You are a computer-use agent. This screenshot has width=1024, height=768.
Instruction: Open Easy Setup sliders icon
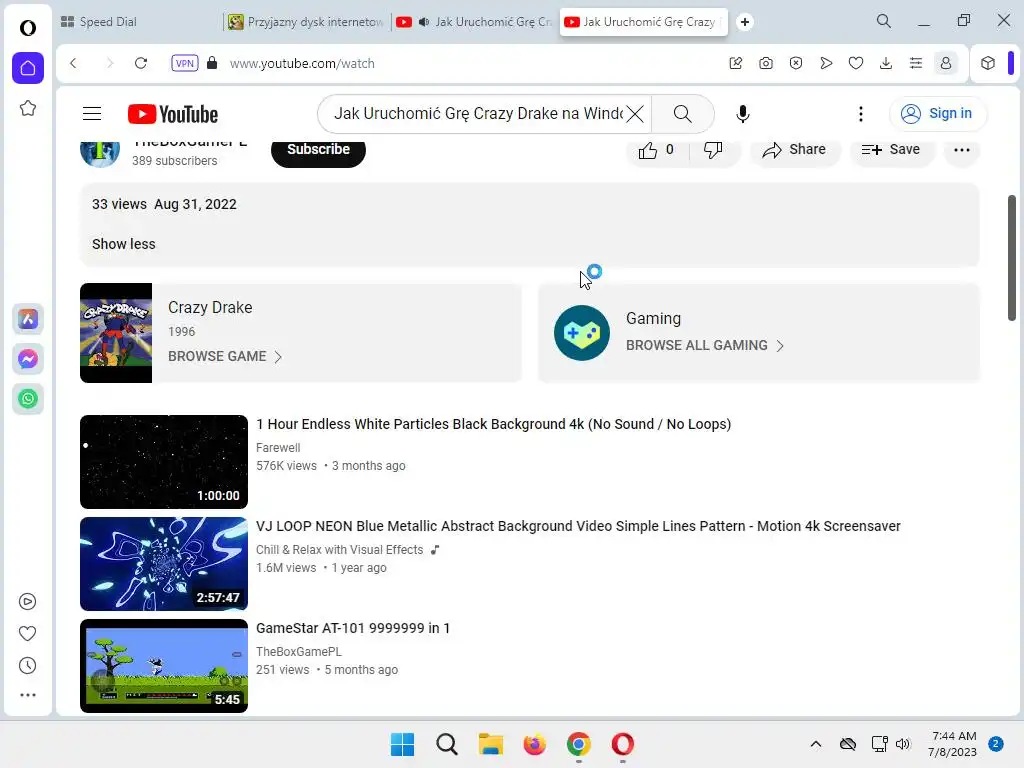tap(916, 63)
